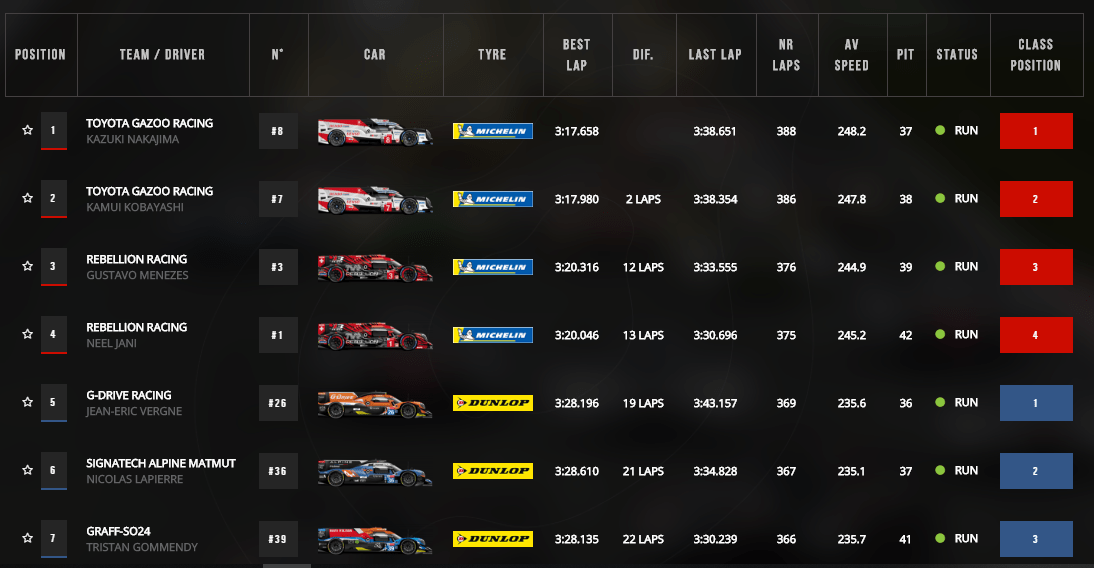Toggle star for Graff-SO24 row
Viewport: 1094px width, 568px height.
pyautogui.click(x=27, y=538)
